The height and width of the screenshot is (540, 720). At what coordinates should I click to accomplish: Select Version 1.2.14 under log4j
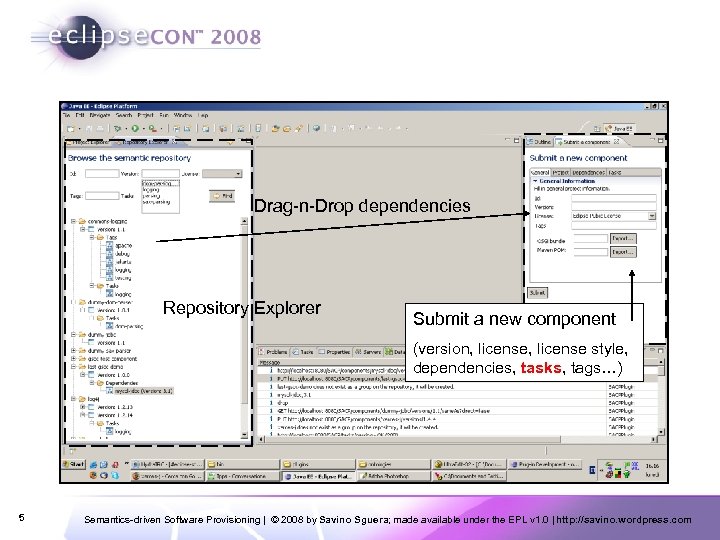(111, 415)
